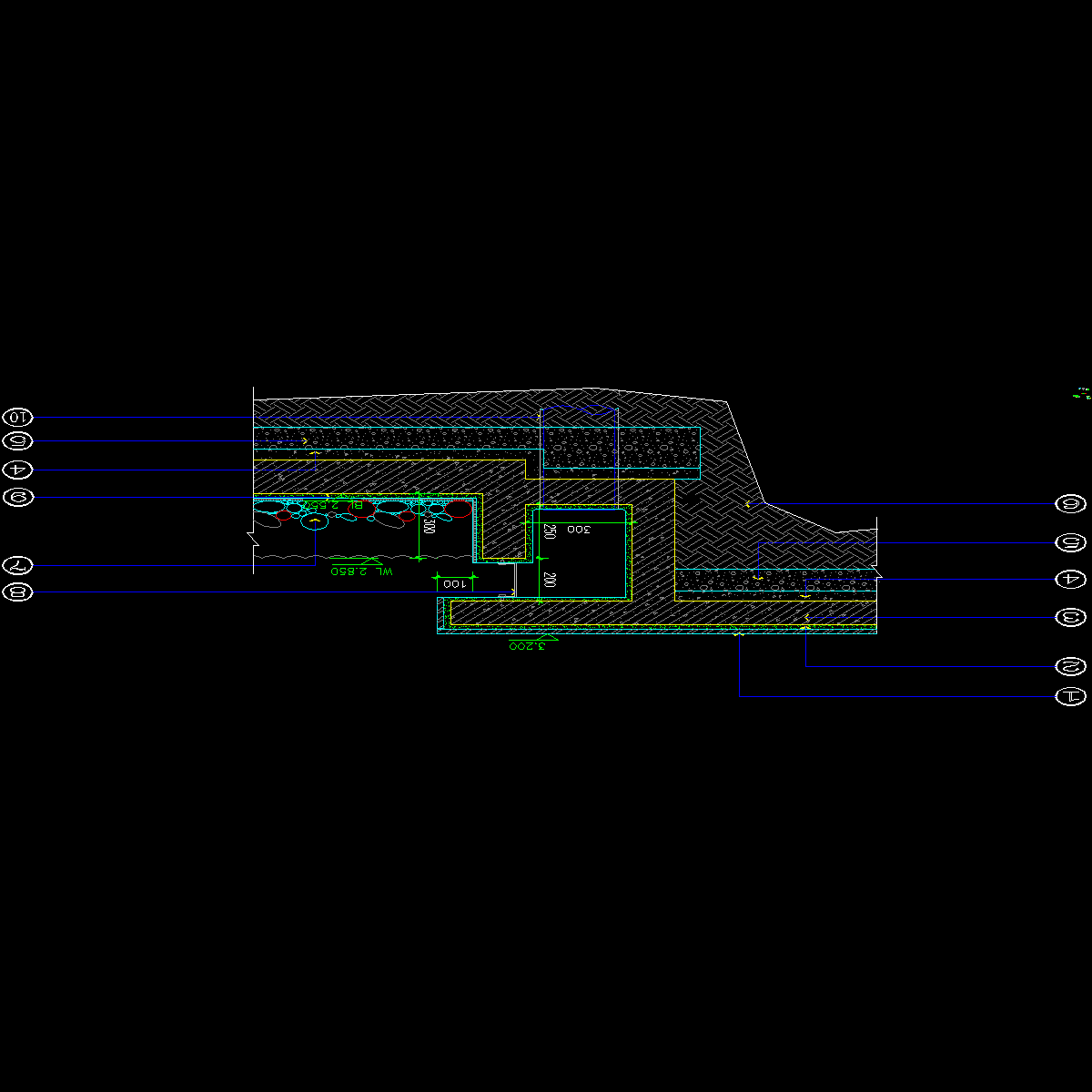Select callout bubble 2 on right side

pyautogui.click(x=1069, y=667)
